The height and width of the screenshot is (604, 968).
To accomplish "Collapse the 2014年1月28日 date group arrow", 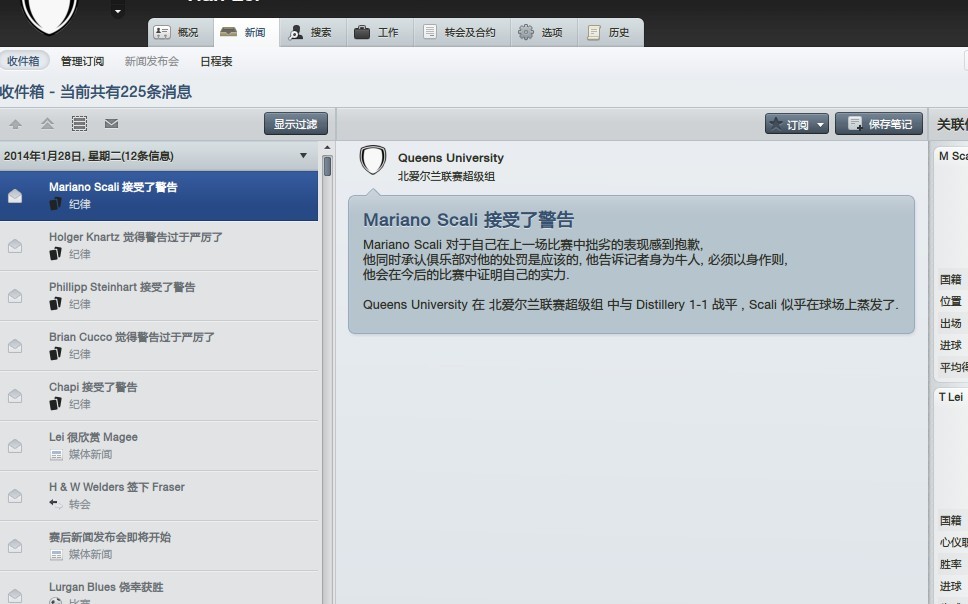I will click(x=303, y=156).
